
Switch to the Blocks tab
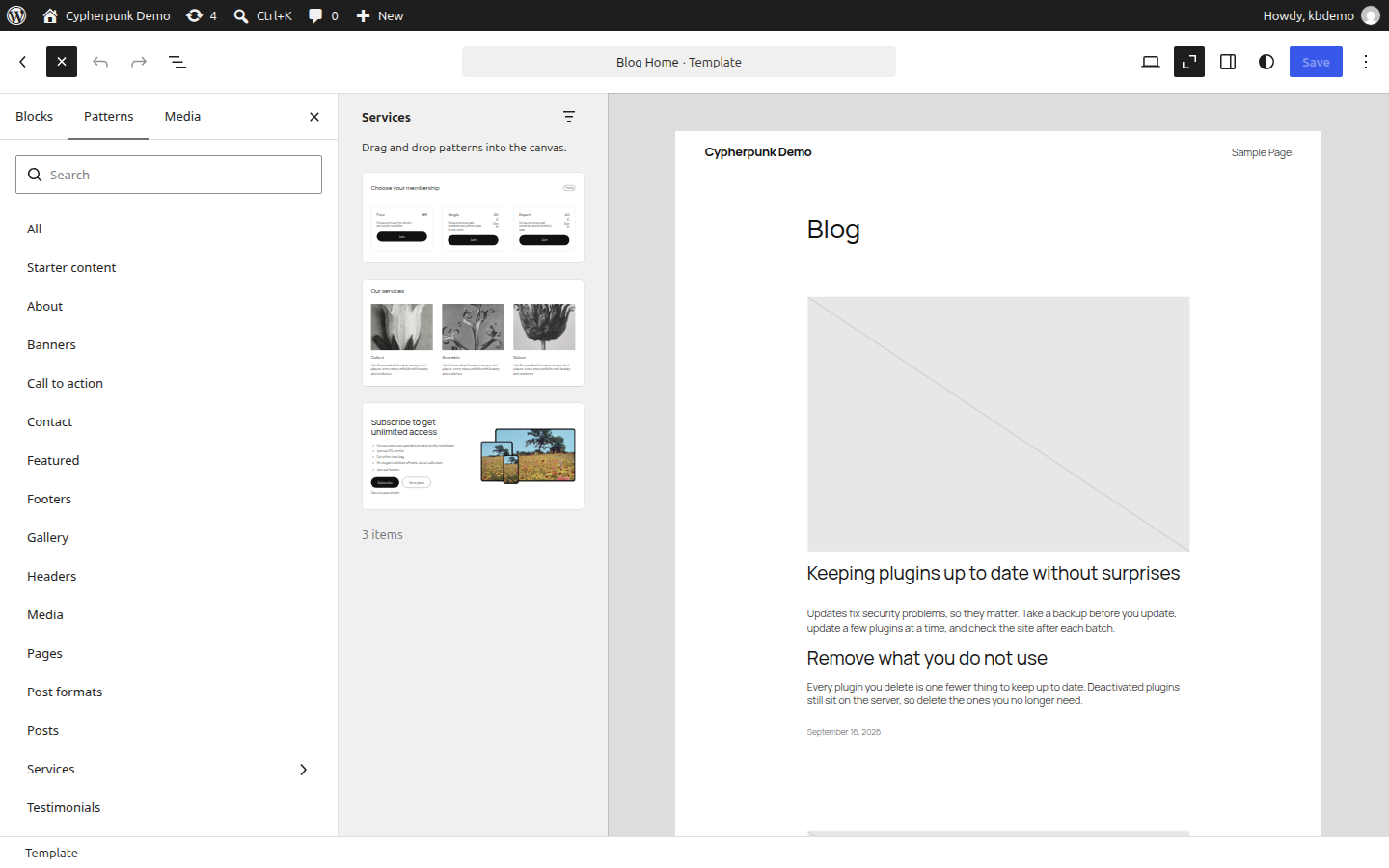point(35,117)
